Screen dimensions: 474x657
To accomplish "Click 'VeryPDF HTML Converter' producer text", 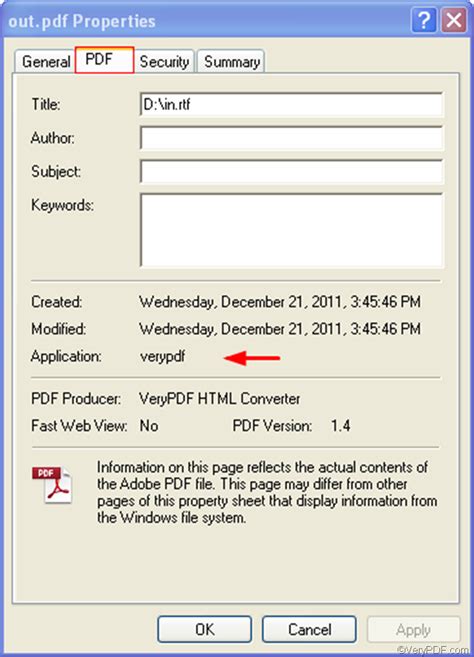I will [x=220, y=398].
